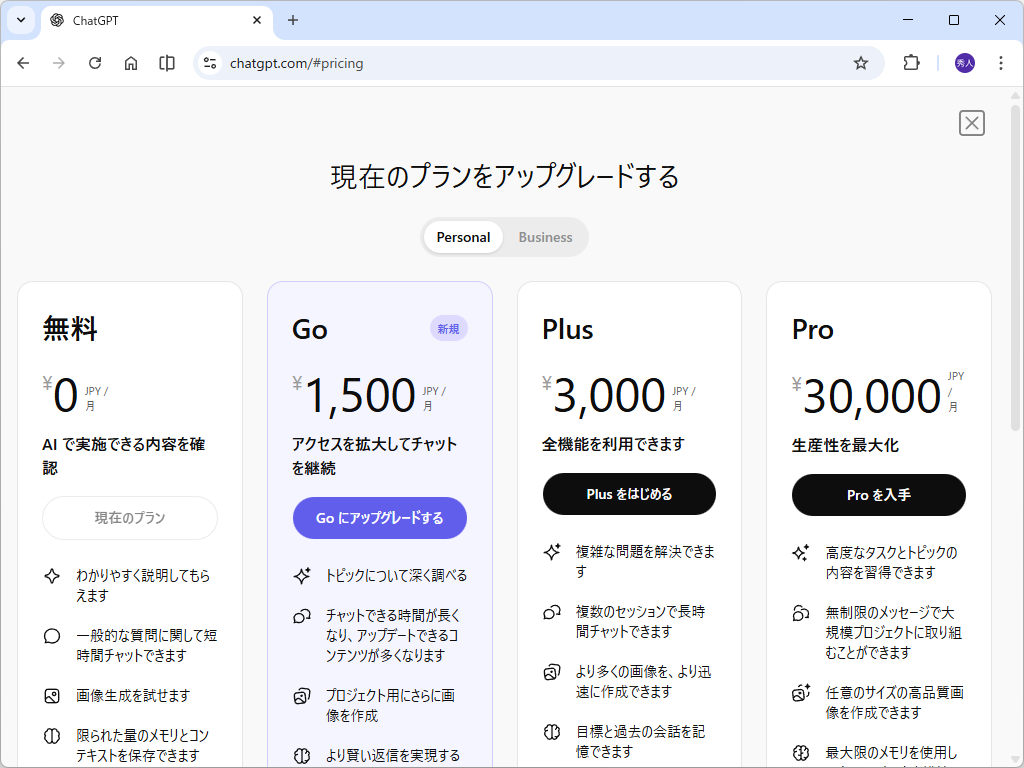Click the Go にアップグレードする button
The height and width of the screenshot is (768, 1024).
tap(379, 518)
